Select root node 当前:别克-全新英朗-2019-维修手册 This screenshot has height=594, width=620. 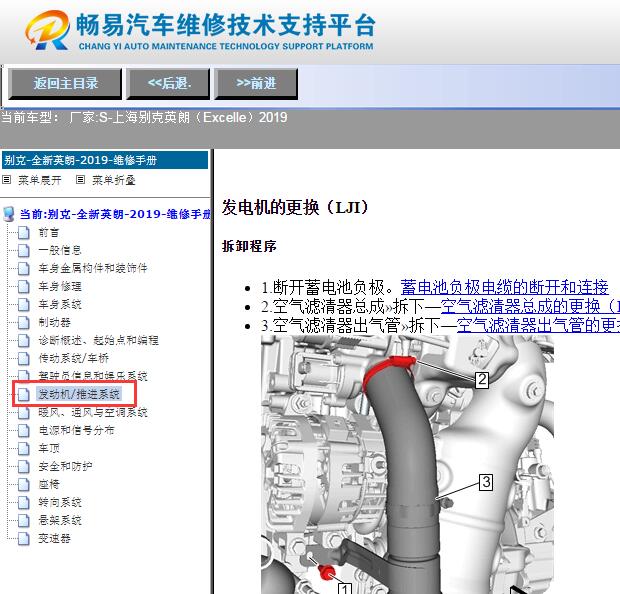115,214
